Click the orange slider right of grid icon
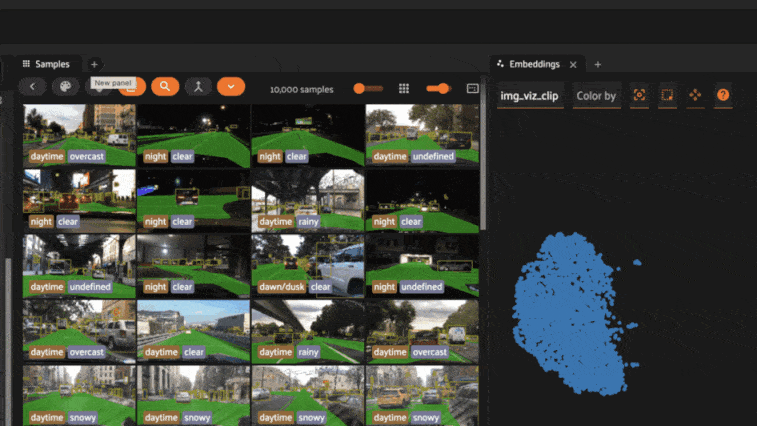 point(438,88)
